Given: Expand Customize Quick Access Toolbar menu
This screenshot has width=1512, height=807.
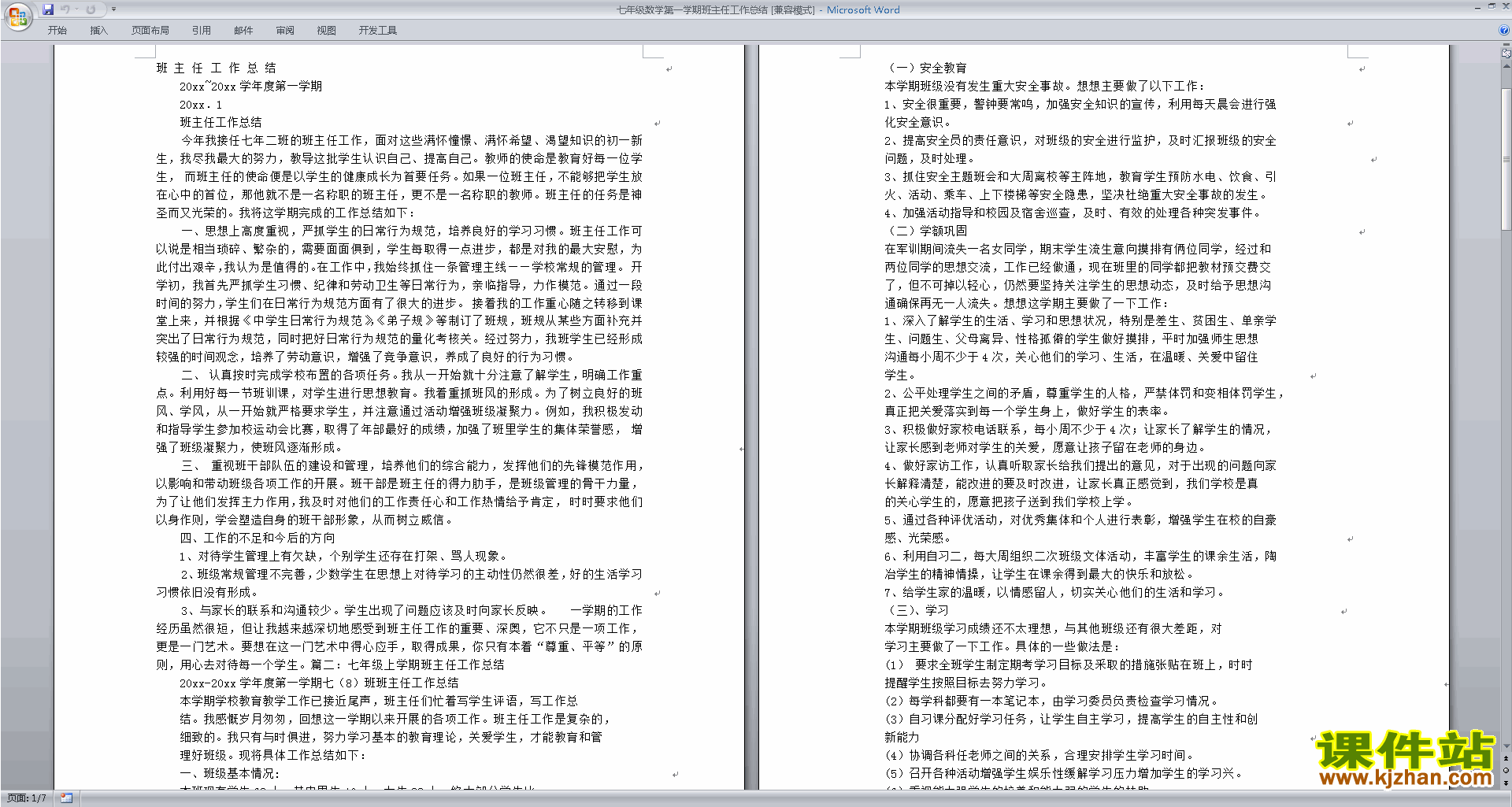Looking at the screenshot, I should click(x=113, y=9).
